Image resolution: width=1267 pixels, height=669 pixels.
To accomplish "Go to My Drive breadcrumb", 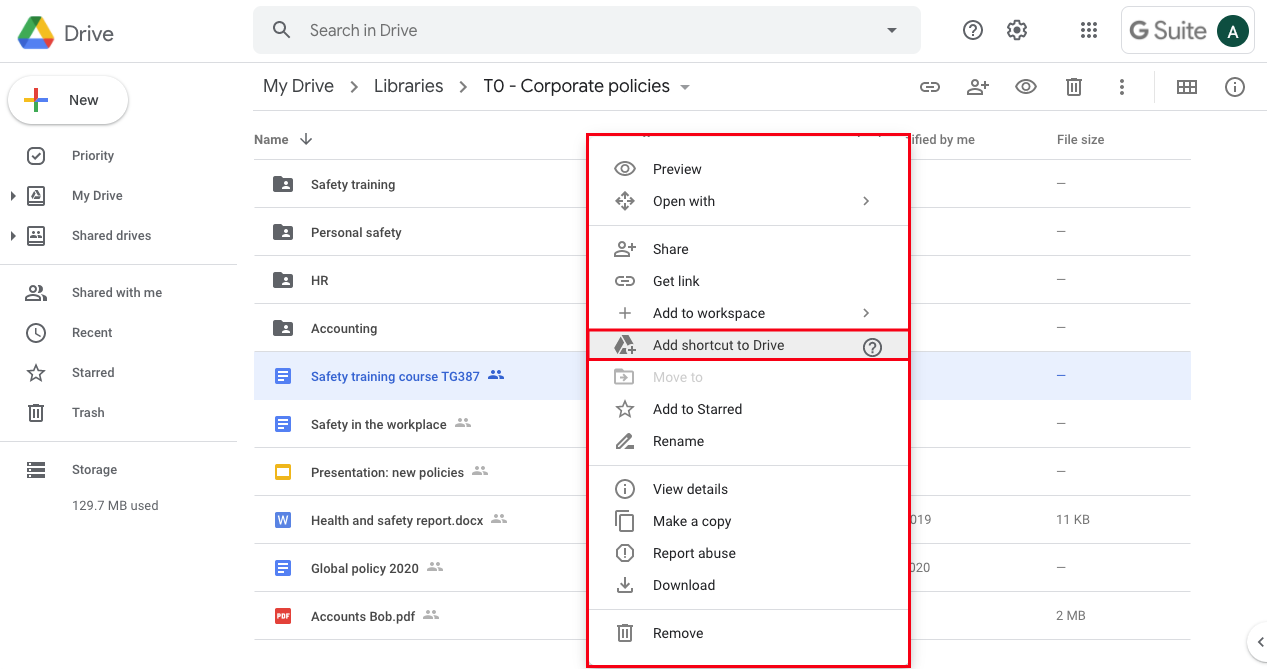I will (x=298, y=86).
